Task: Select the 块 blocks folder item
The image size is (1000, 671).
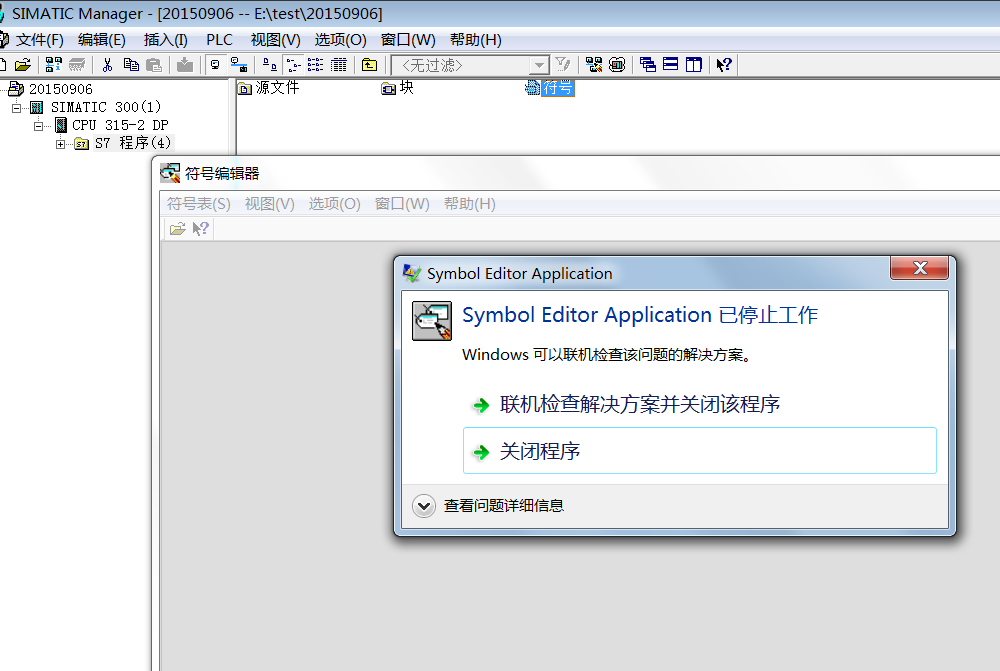Action: coord(406,88)
